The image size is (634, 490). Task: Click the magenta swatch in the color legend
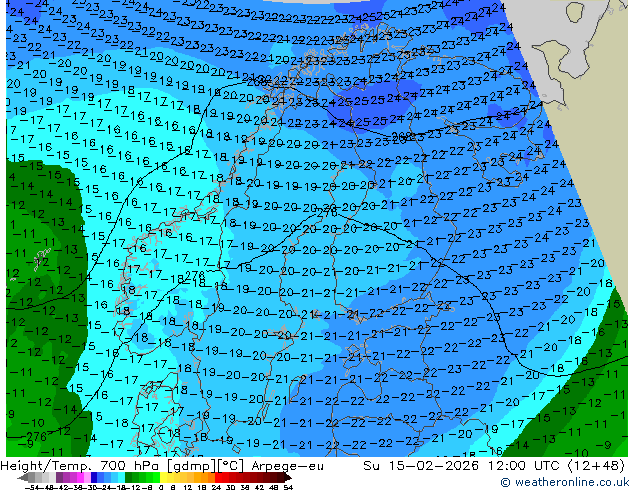(x=80, y=478)
